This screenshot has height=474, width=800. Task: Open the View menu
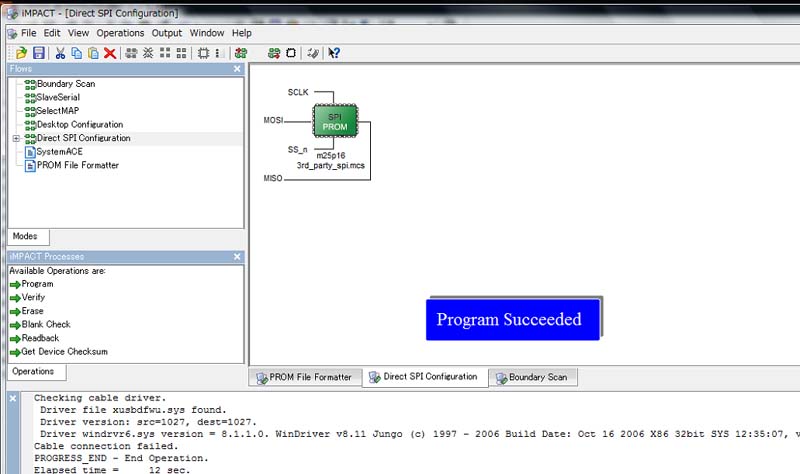tap(79, 33)
